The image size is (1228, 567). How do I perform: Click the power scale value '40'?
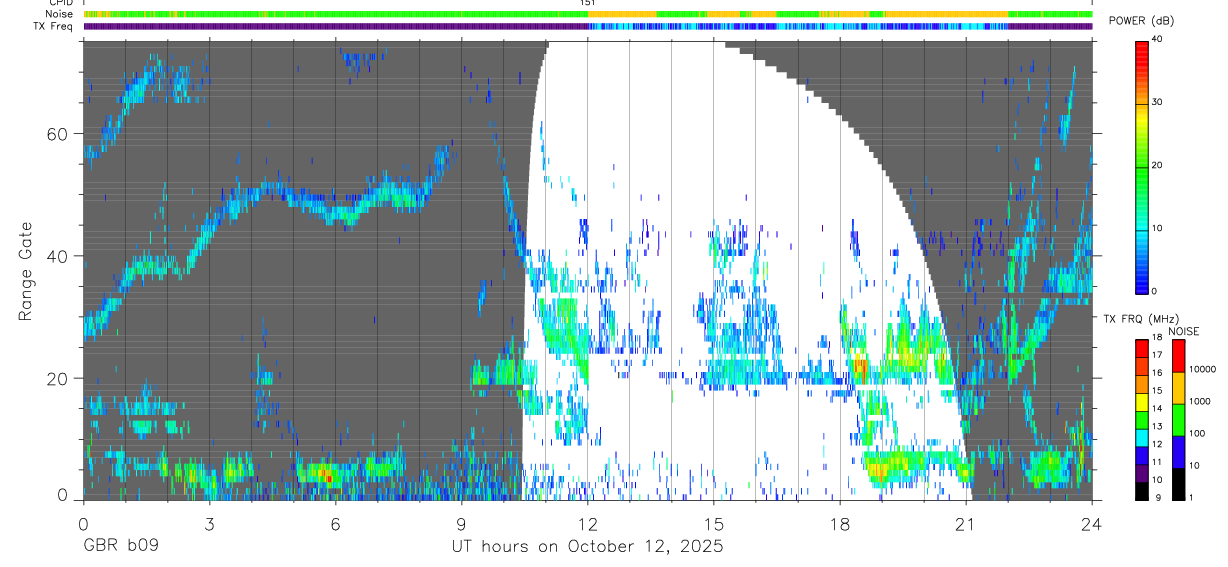(x=1159, y=39)
